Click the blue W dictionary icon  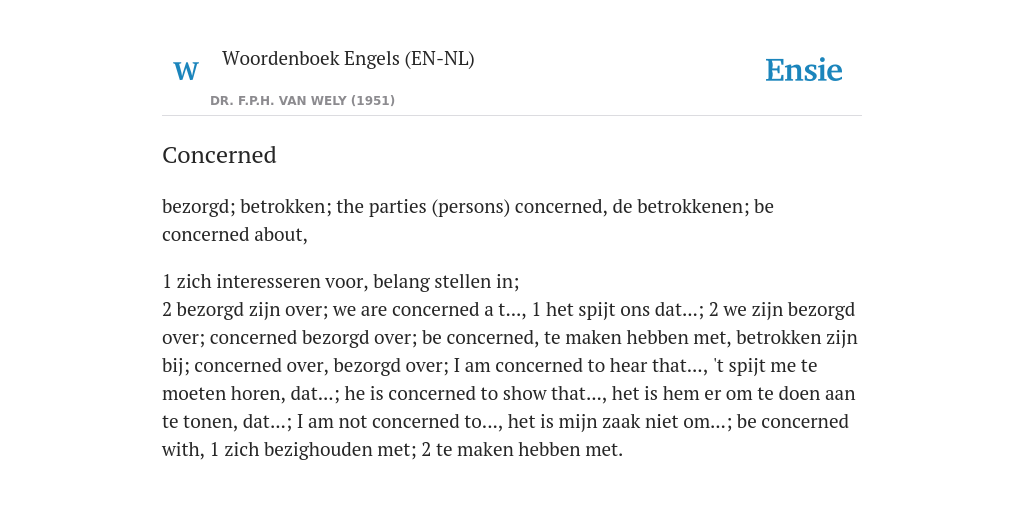pos(185,71)
